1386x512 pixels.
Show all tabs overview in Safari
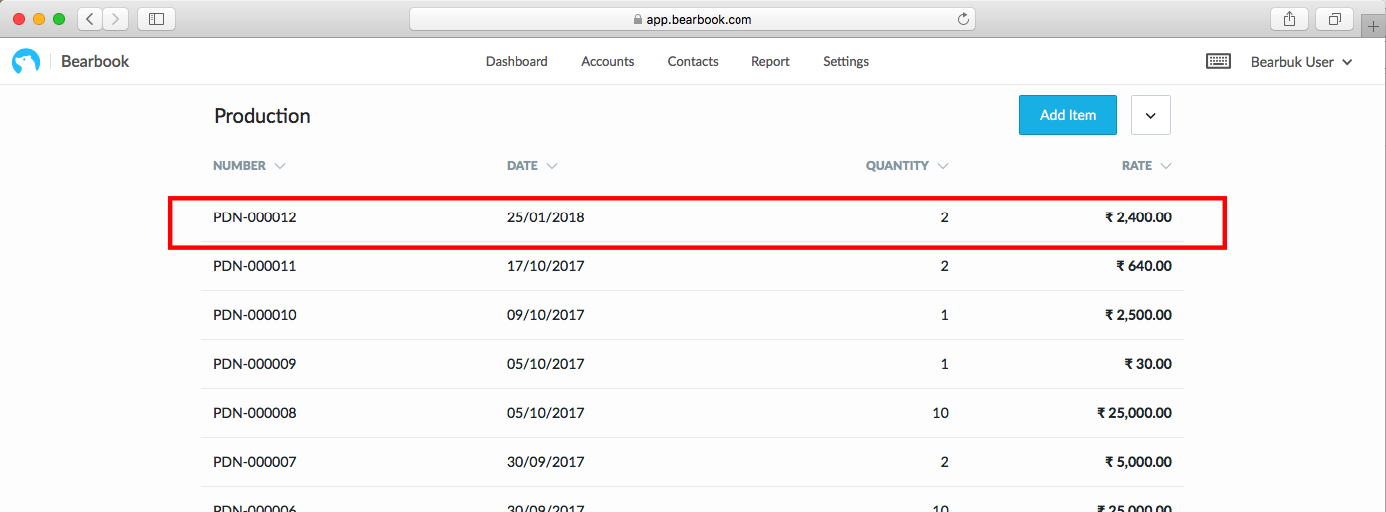tap(1335, 19)
